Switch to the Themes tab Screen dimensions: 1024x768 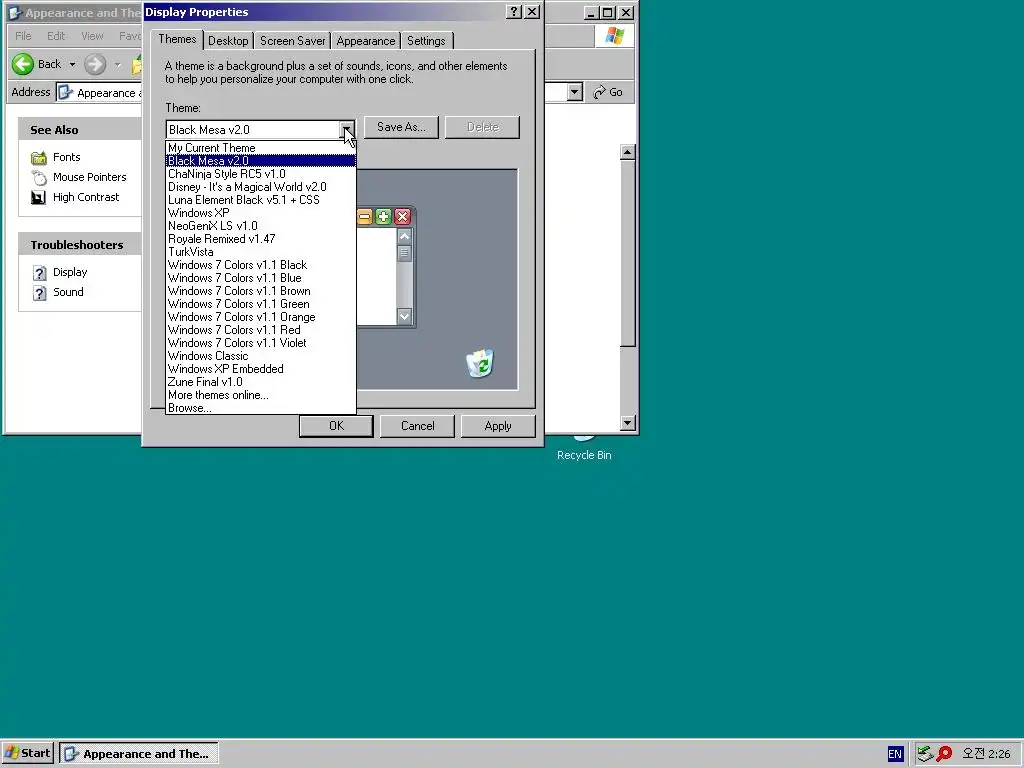177,39
